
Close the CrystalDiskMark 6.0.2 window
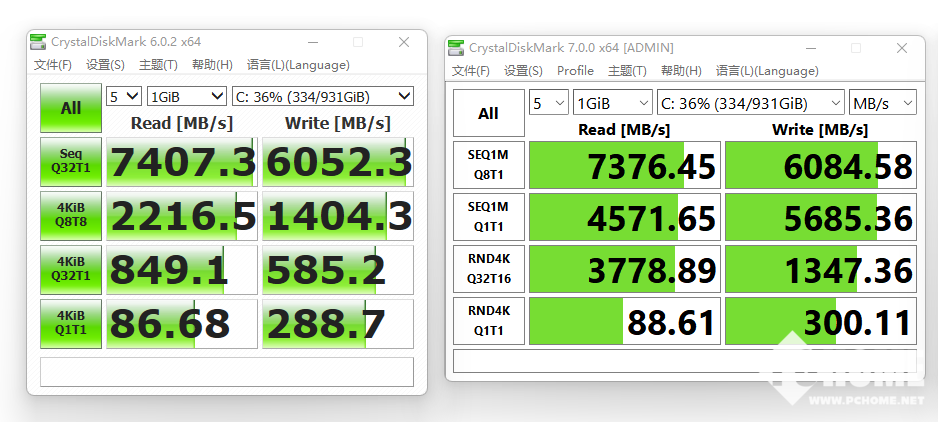pyautogui.click(x=404, y=42)
